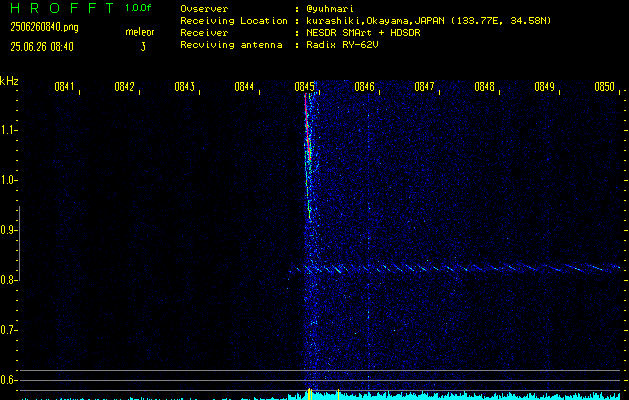Click the 0.6 kHz frequency label
This screenshot has height=400, width=629.
7,380
